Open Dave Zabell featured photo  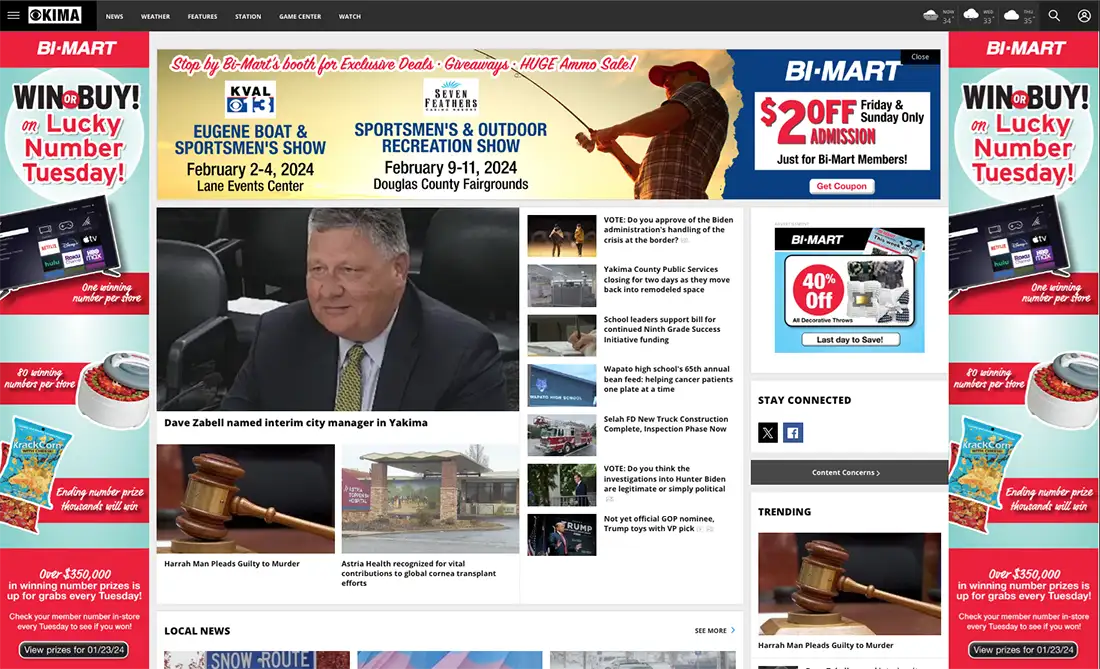coord(337,309)
